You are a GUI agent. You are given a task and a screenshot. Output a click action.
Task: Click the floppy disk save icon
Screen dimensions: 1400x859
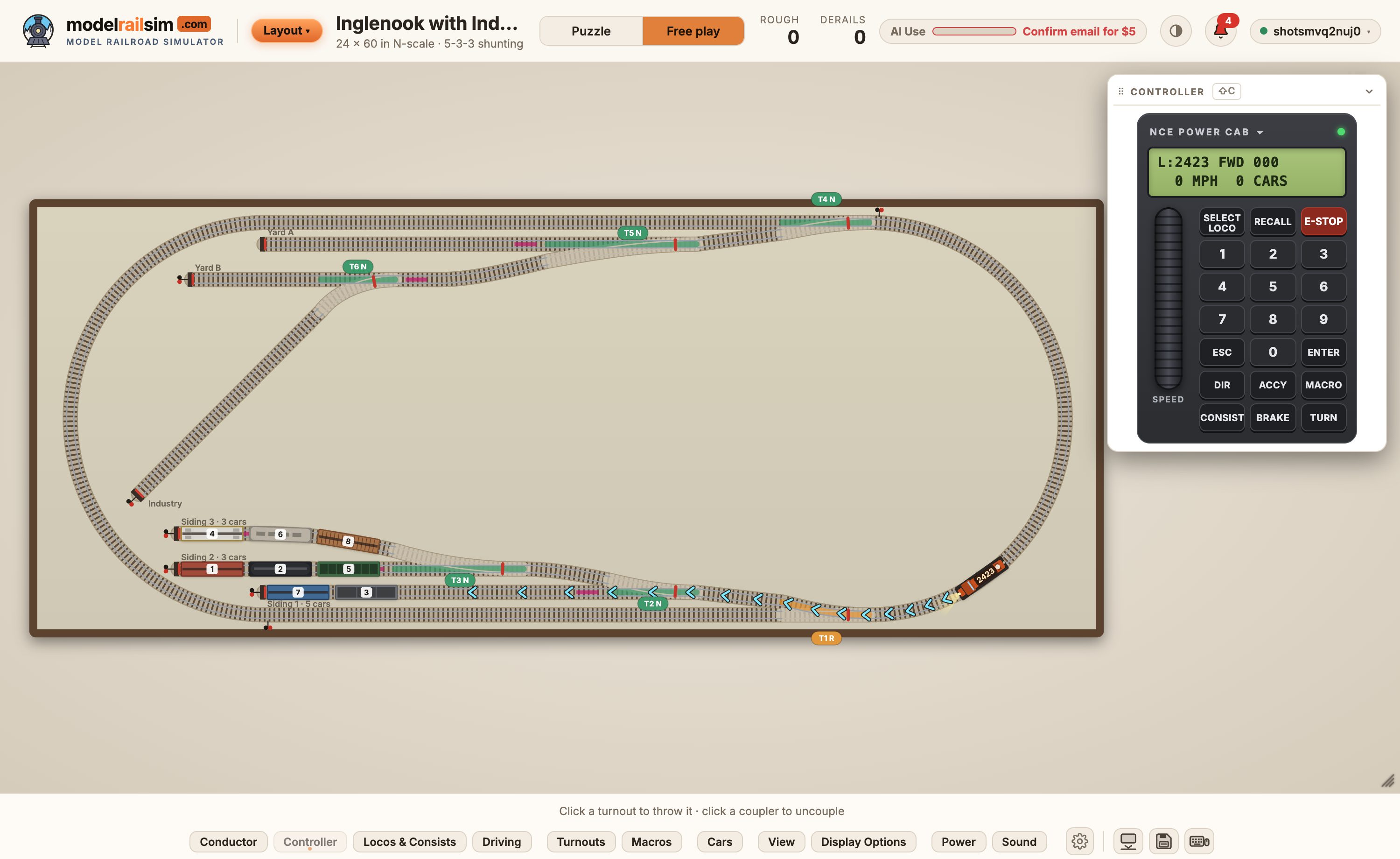[x=1163, y=841]
